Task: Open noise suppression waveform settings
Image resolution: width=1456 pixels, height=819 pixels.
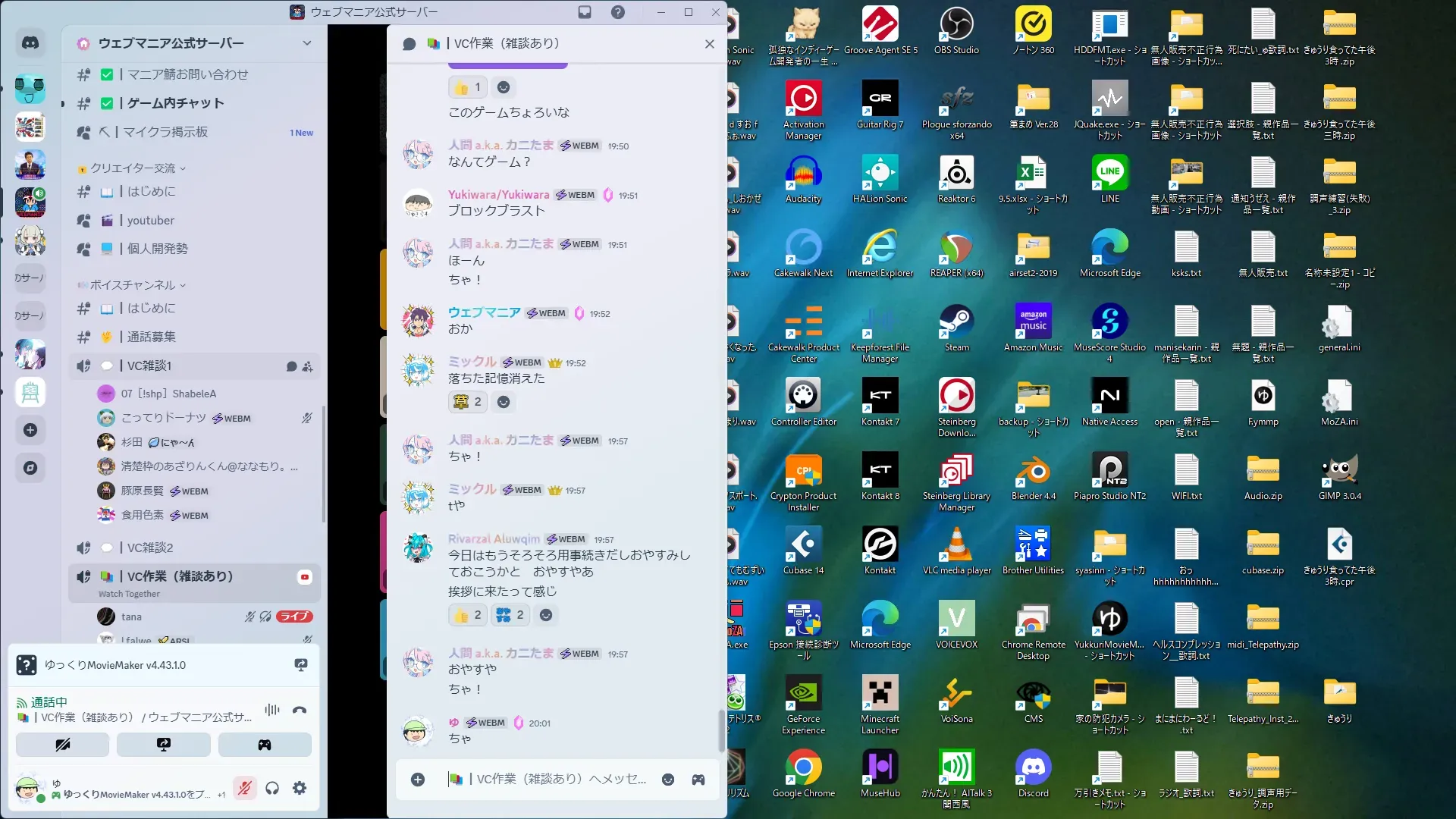Action: pos(272,710)
